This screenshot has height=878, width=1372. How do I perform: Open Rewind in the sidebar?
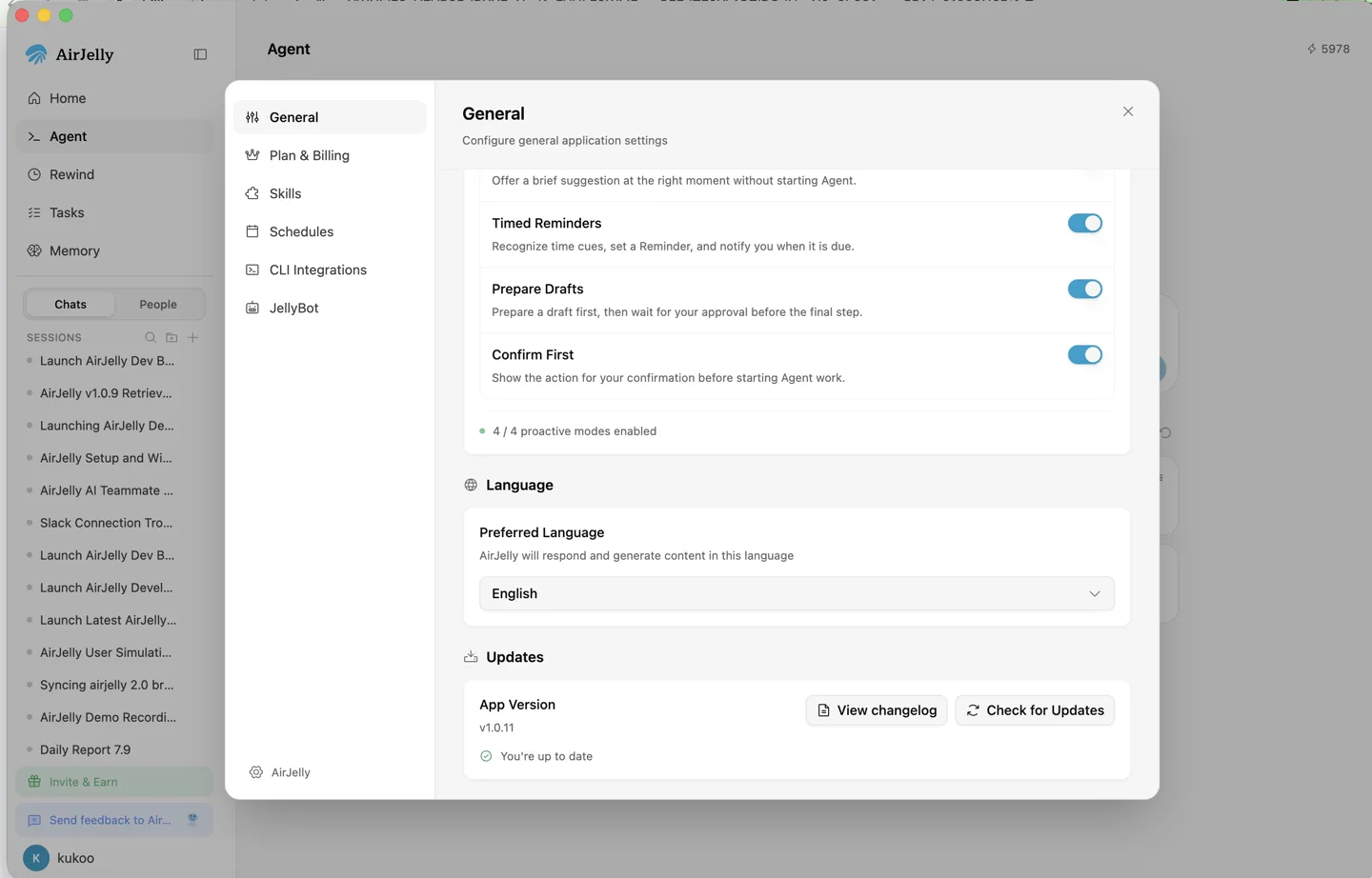click(x=114, y=174)
